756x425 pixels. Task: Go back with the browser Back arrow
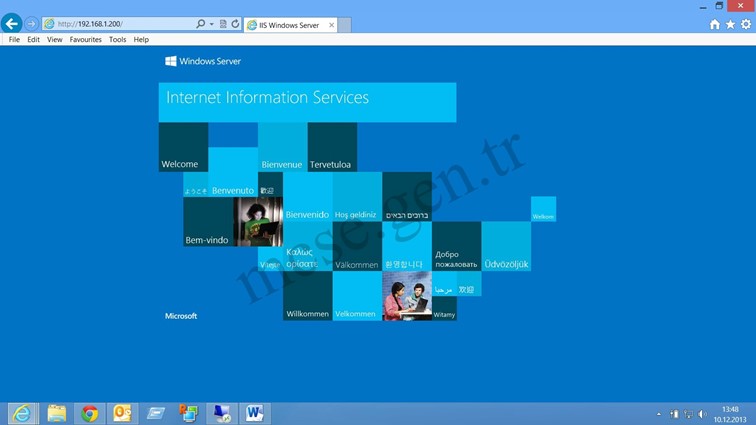[12, 23]
